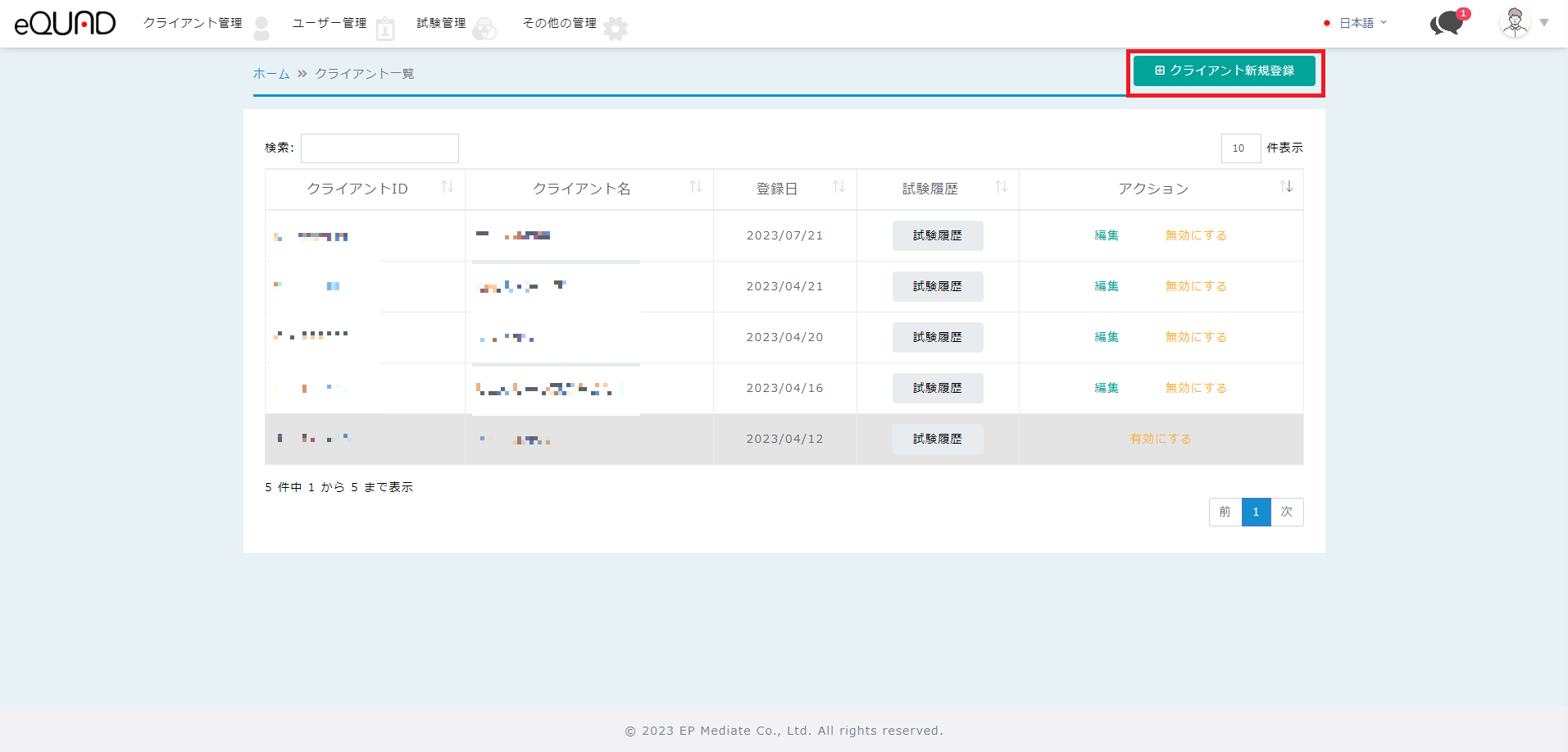Open the クライアント管理 menu

[x=193, y=23]
